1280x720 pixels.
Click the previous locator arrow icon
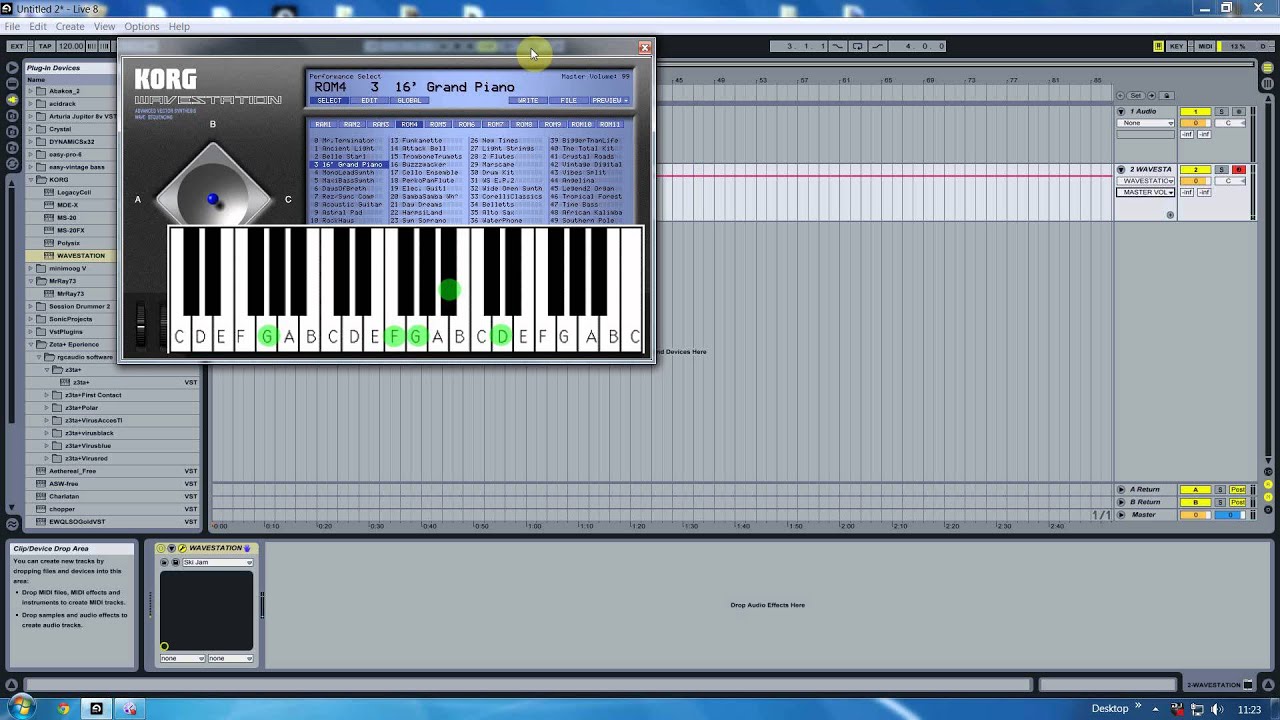tap(1120, 95)
